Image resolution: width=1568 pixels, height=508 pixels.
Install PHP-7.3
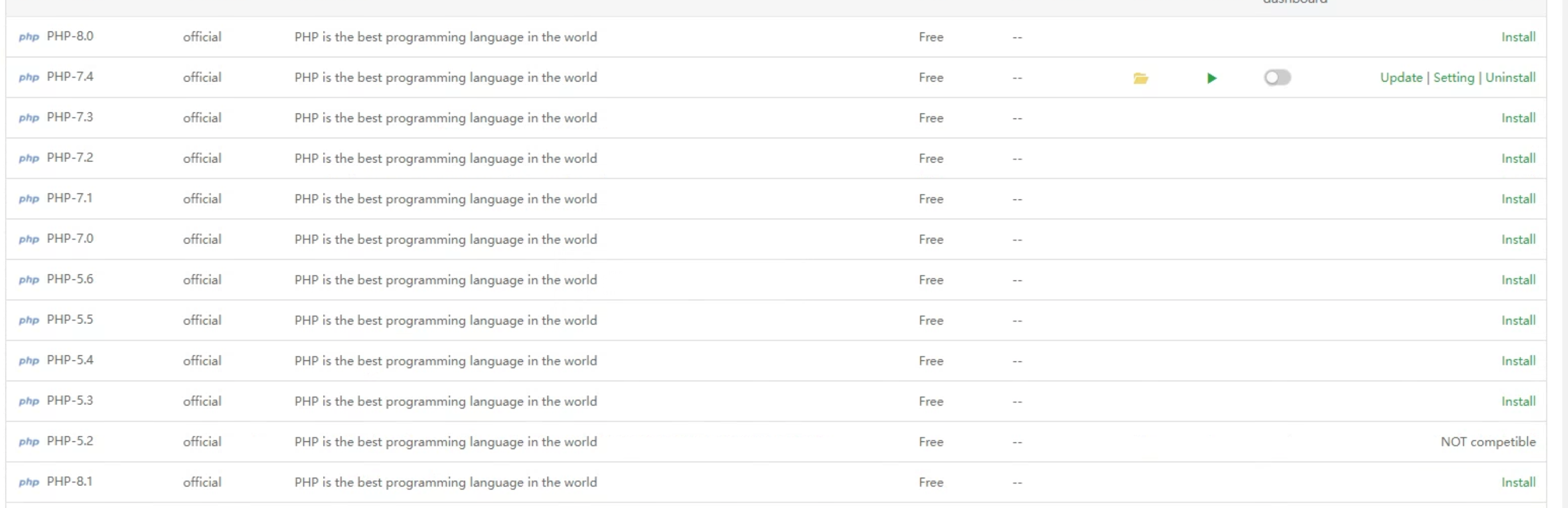pyautogui.click(x=1517, y=118)
